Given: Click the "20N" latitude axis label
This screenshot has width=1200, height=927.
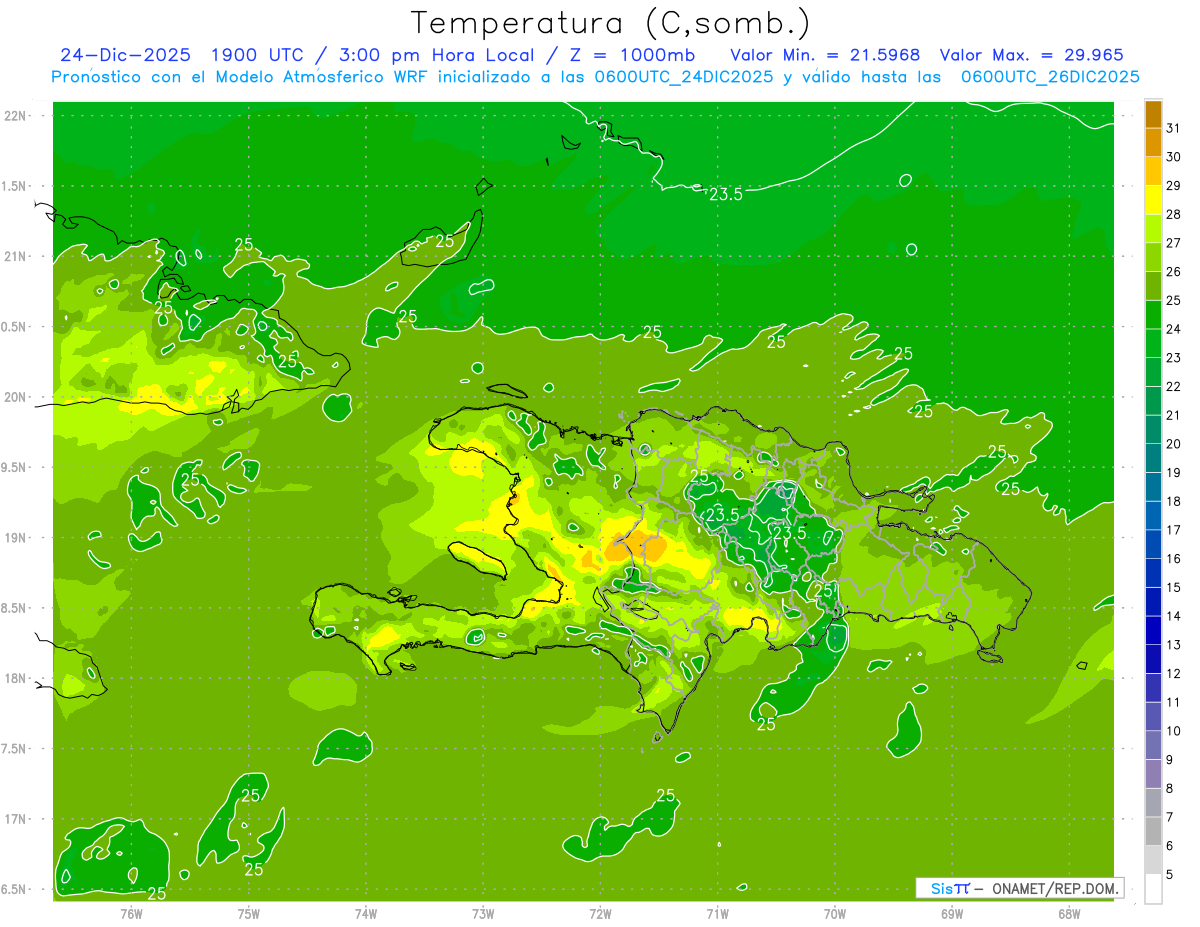Looking at the screenshot, I should (x=16, y=397).
